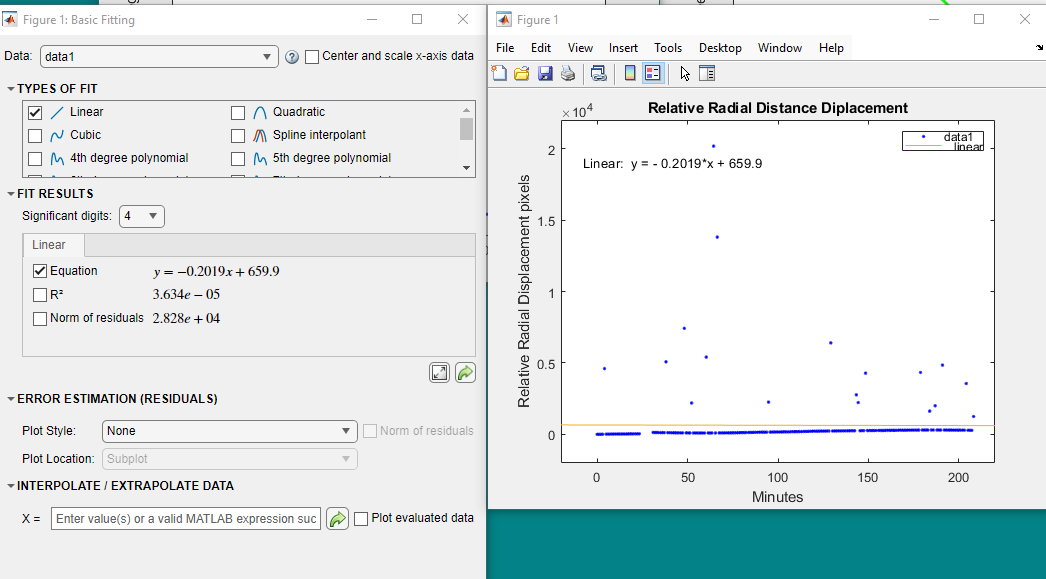
Task: Select the Edit Plot arrow tool
Action: click(687, 73)
